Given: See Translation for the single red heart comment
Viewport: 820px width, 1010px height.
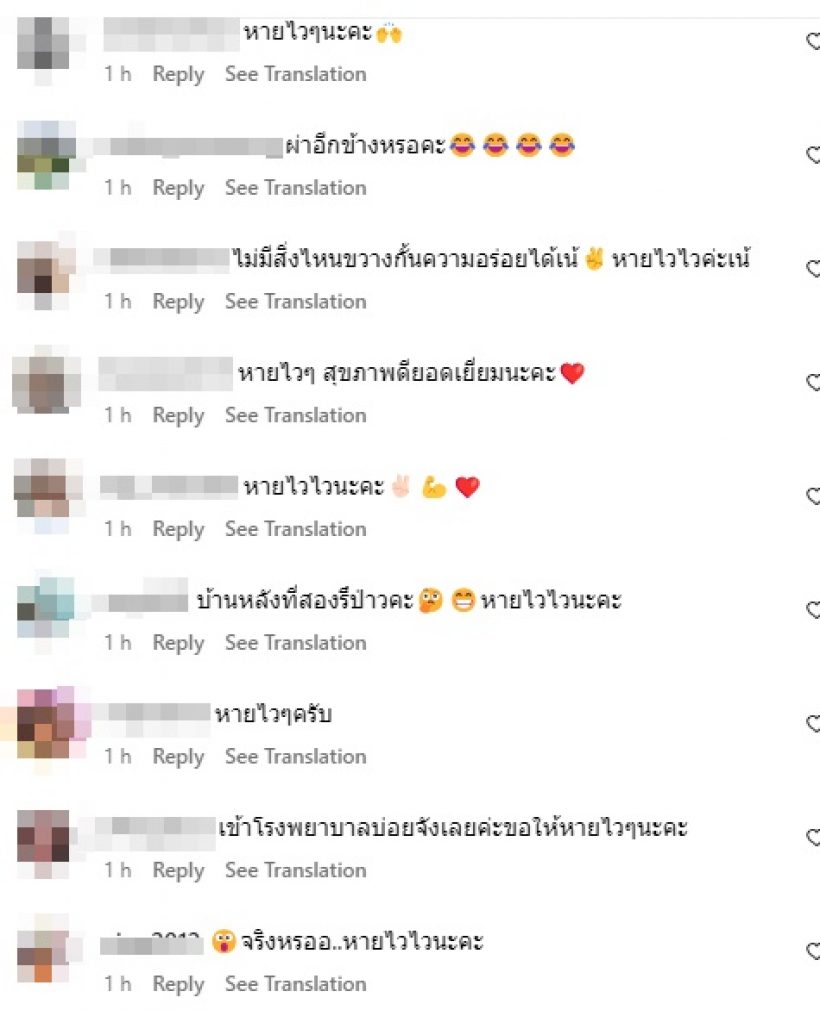Looking at the screenshot, I should click(296, 415).
